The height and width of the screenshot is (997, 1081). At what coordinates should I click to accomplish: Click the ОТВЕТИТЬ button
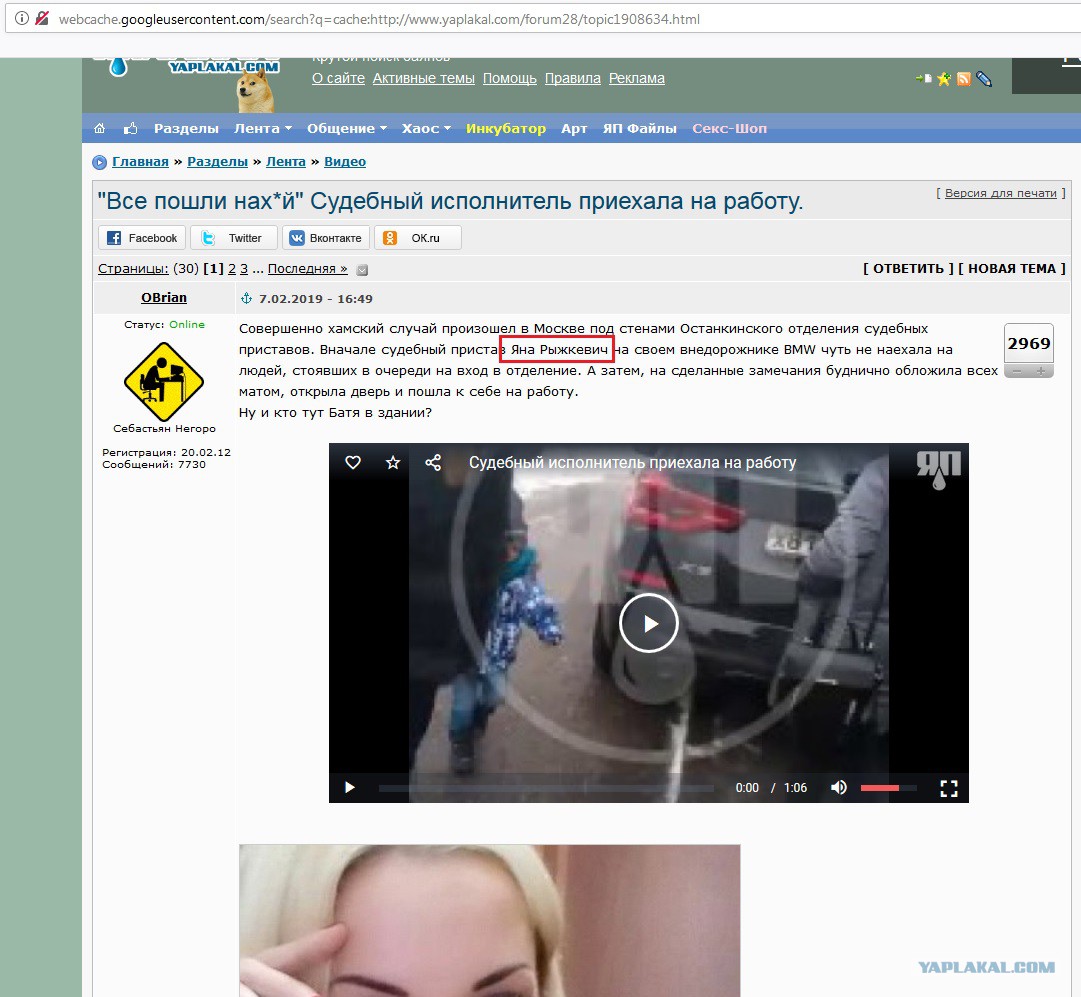click(x=909, y=269)
